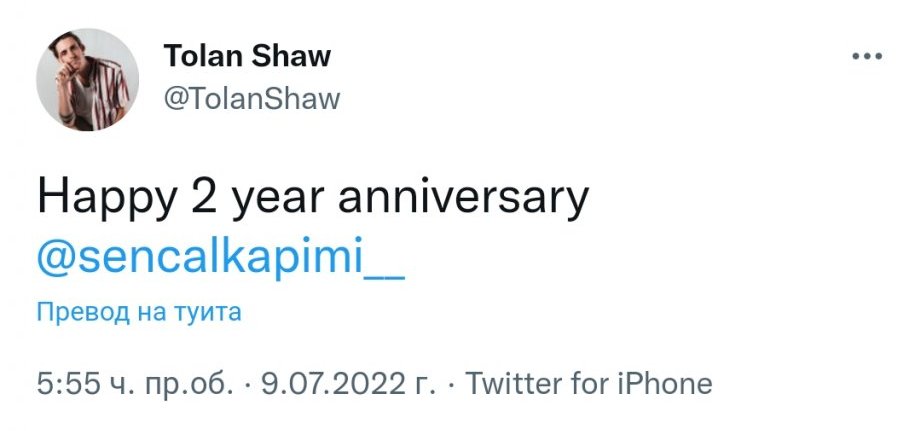This screenshot has width=921, height=431.
Task: Open the Twitter for iPhone source label
Action: point(589,384)
